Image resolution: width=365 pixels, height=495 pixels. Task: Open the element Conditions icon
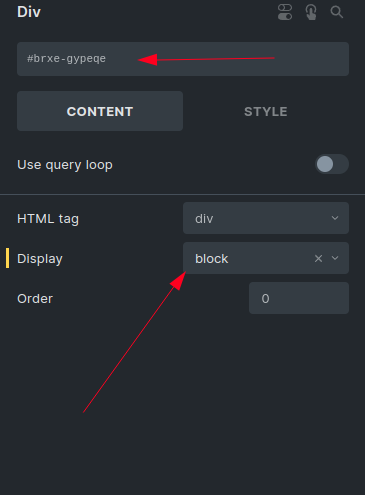coord(285,12)
